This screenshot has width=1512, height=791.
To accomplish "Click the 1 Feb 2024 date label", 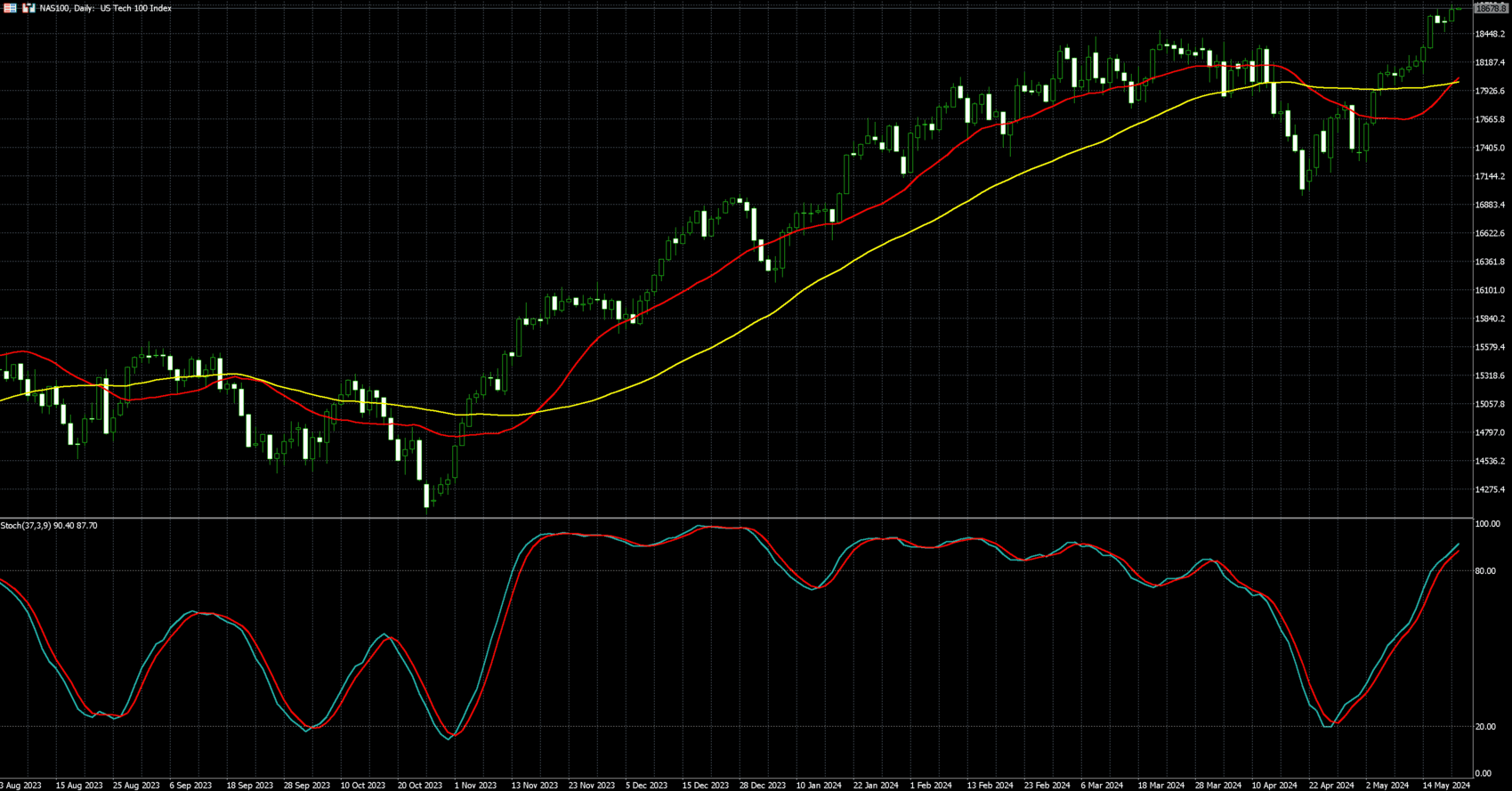I will click(933, 785).
